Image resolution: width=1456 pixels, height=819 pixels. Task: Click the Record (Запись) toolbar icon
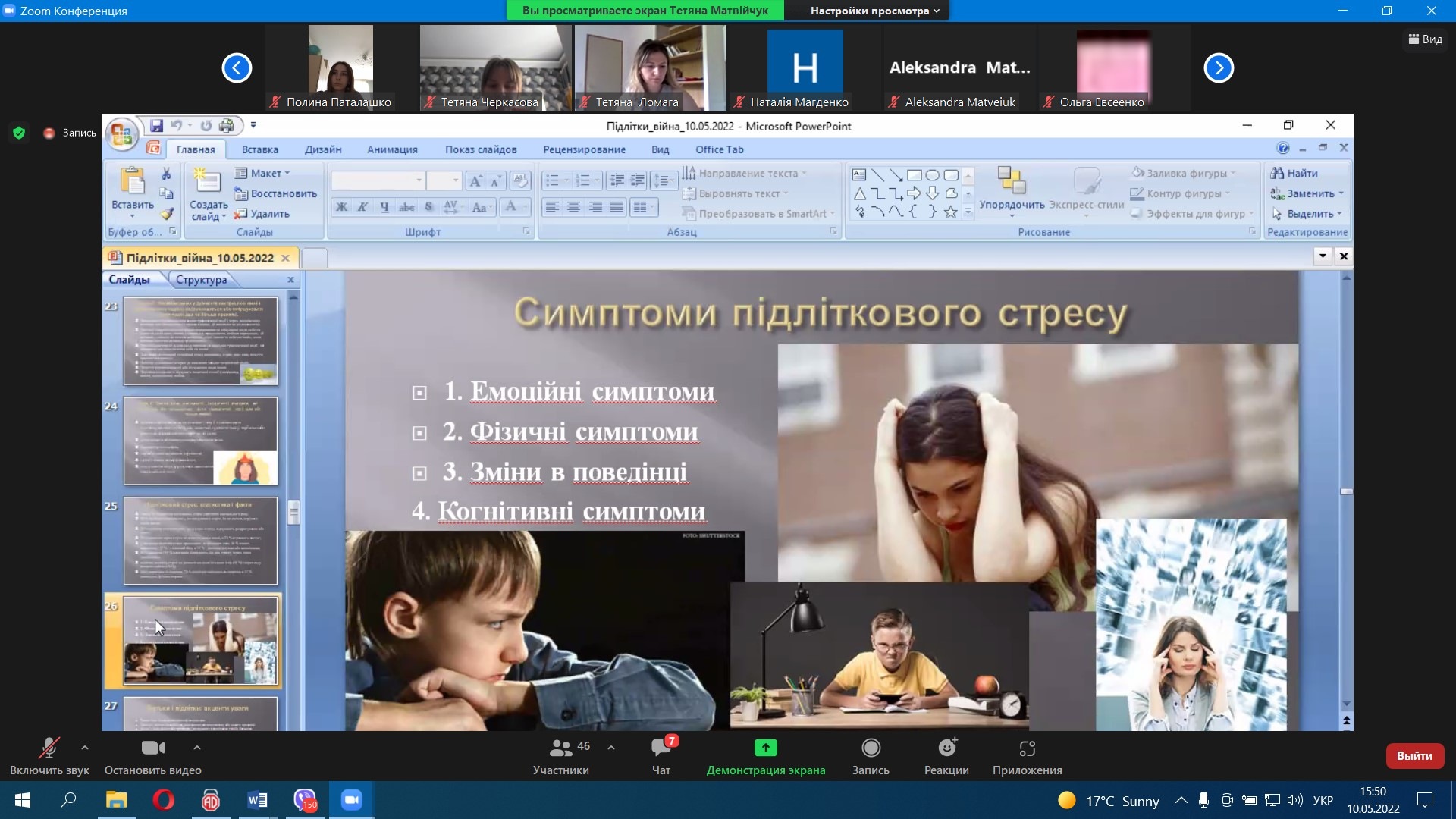(x=871, y=748)
